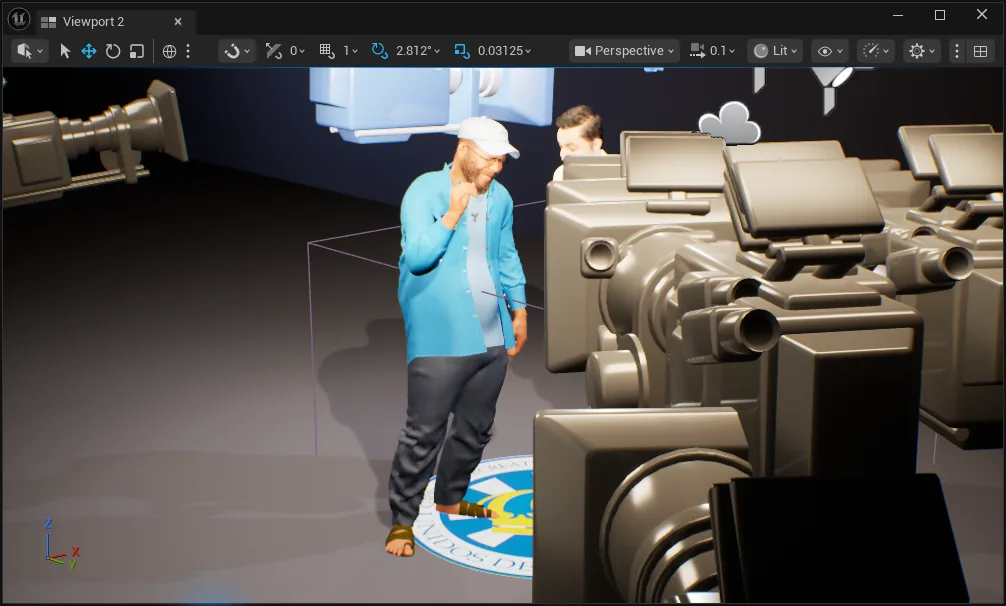Viewport: 1006px width, 606px height.
Task: Toggle rotation snapping icon
Action: coord(380,51)
